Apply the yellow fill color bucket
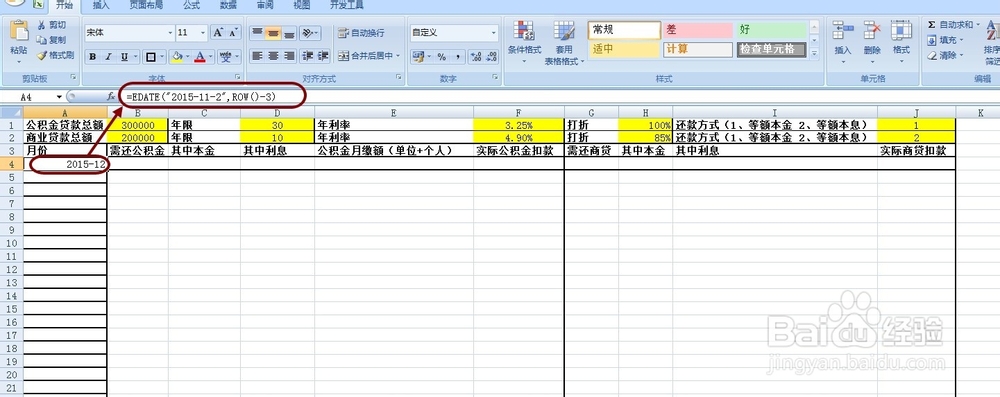The width and height of the screenshot is (1000, 397). tap(177, 57)
